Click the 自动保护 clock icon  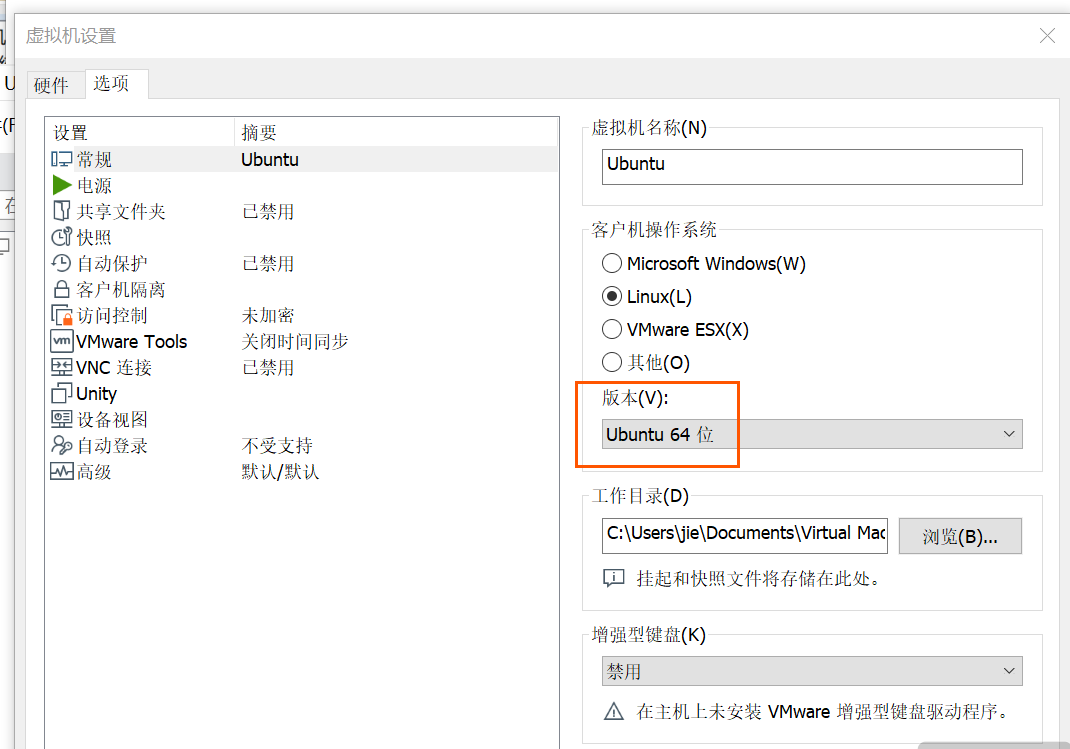pos(61,263)
